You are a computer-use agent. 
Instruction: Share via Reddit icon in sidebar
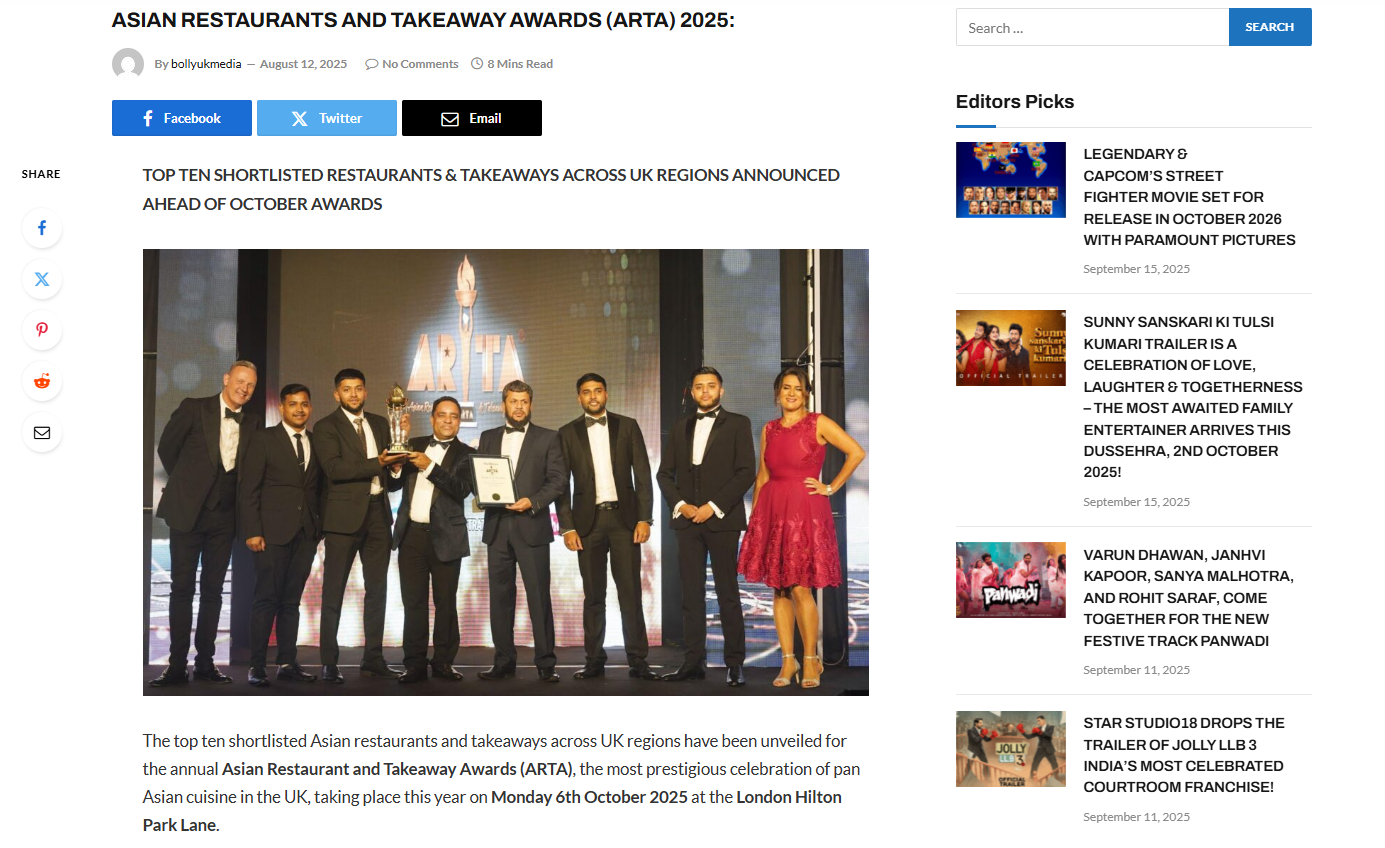click(42, 381)
